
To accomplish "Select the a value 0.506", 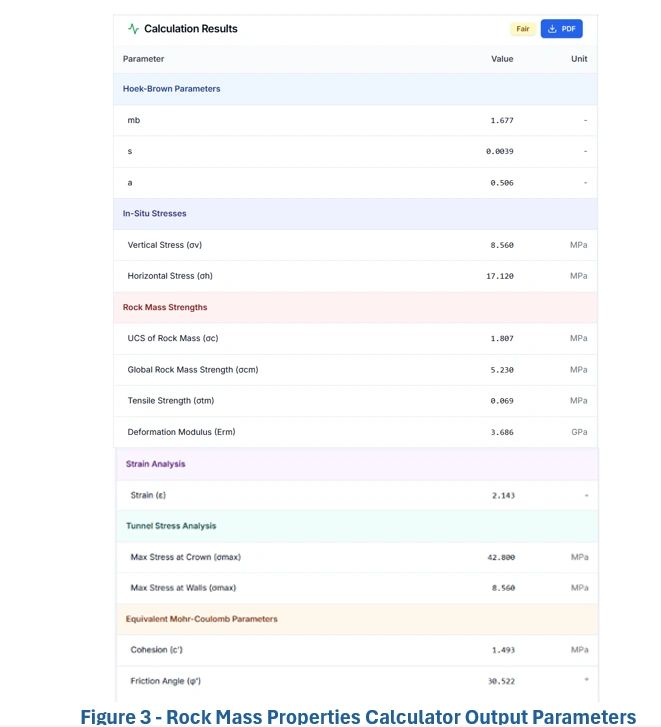I will point(502,183).
